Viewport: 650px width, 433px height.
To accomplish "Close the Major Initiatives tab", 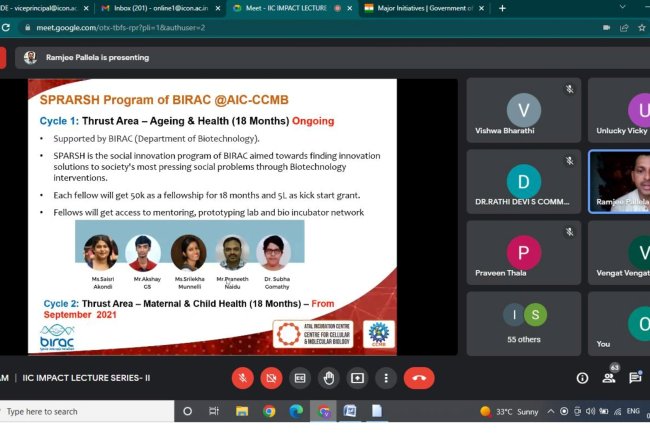I will pyautogui.click(x=481, y=8).
